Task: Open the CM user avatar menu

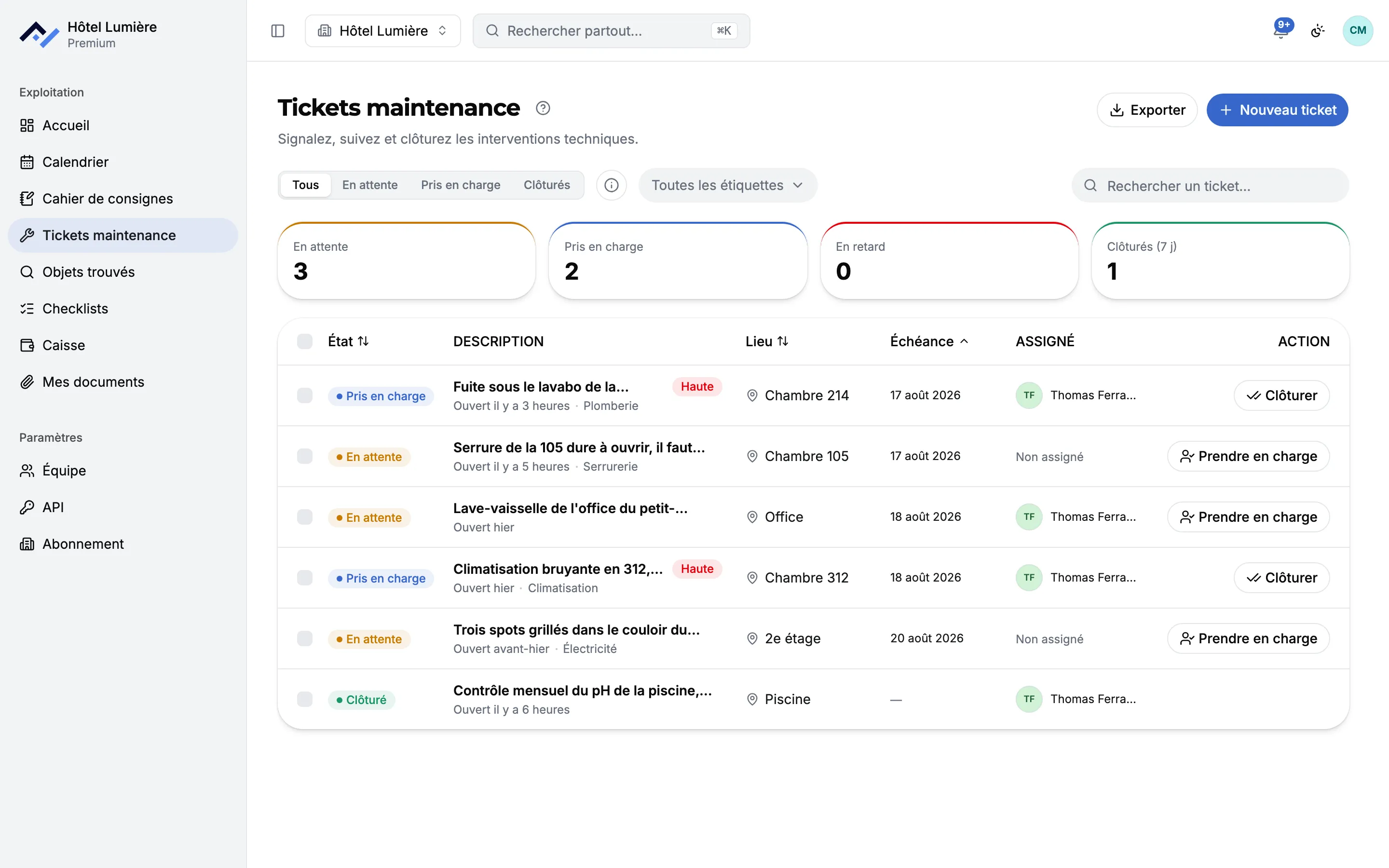Action: [x=1358, y=30]
